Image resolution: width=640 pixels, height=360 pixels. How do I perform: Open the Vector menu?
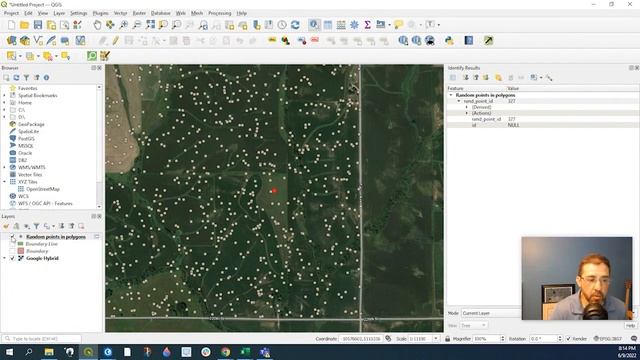[120, 13]
